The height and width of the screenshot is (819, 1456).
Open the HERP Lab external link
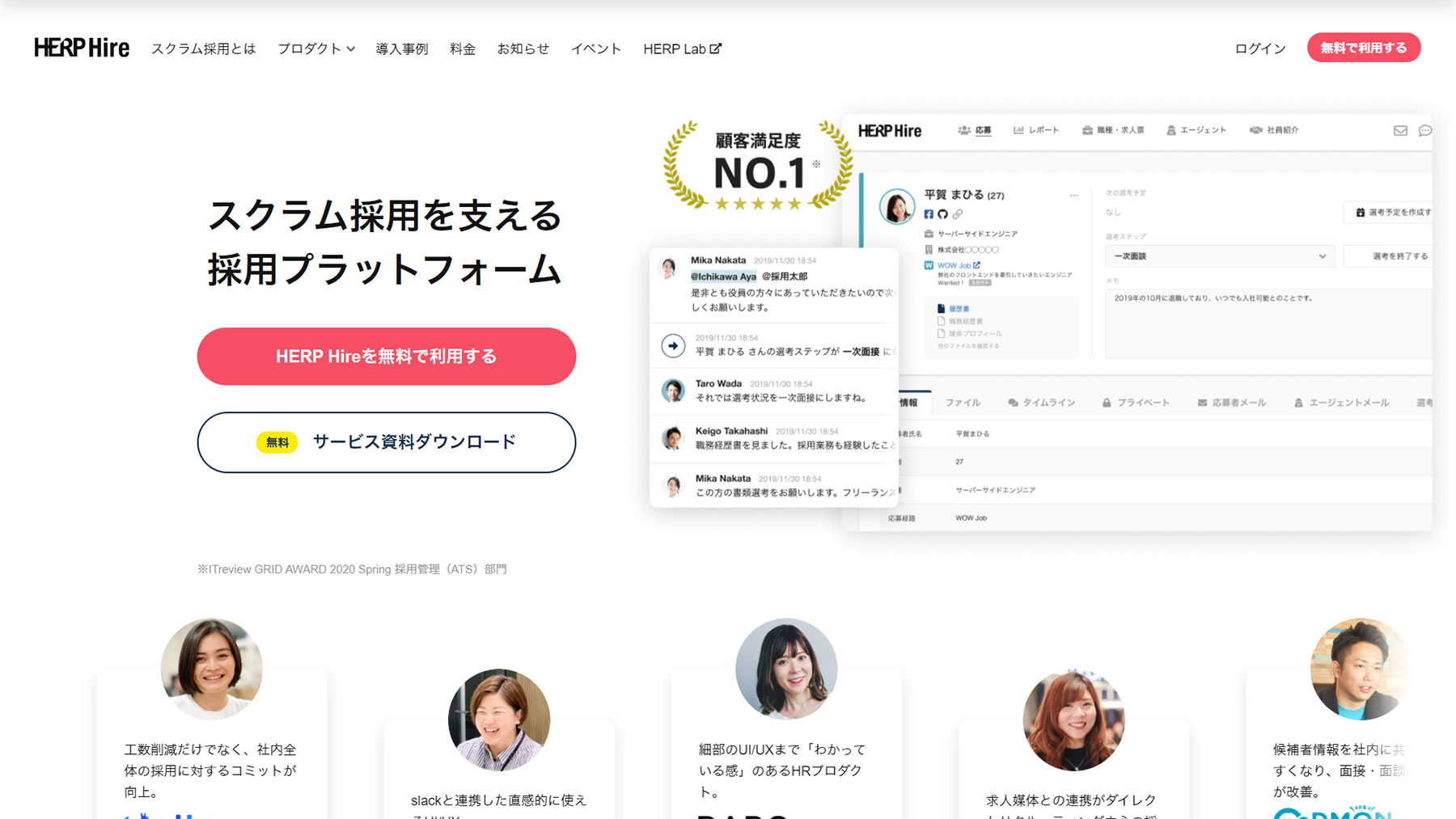tap(682, 49)
